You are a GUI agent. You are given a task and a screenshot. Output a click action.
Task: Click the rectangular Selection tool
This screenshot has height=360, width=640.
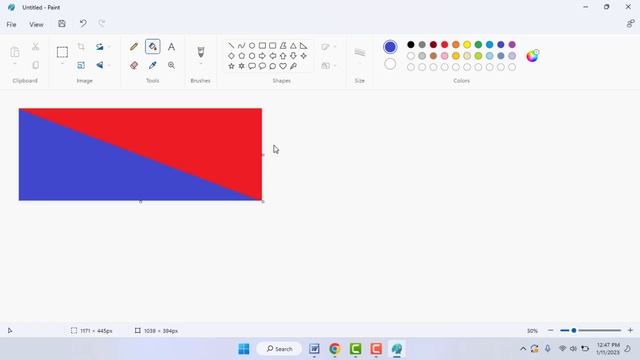[62, 52]
